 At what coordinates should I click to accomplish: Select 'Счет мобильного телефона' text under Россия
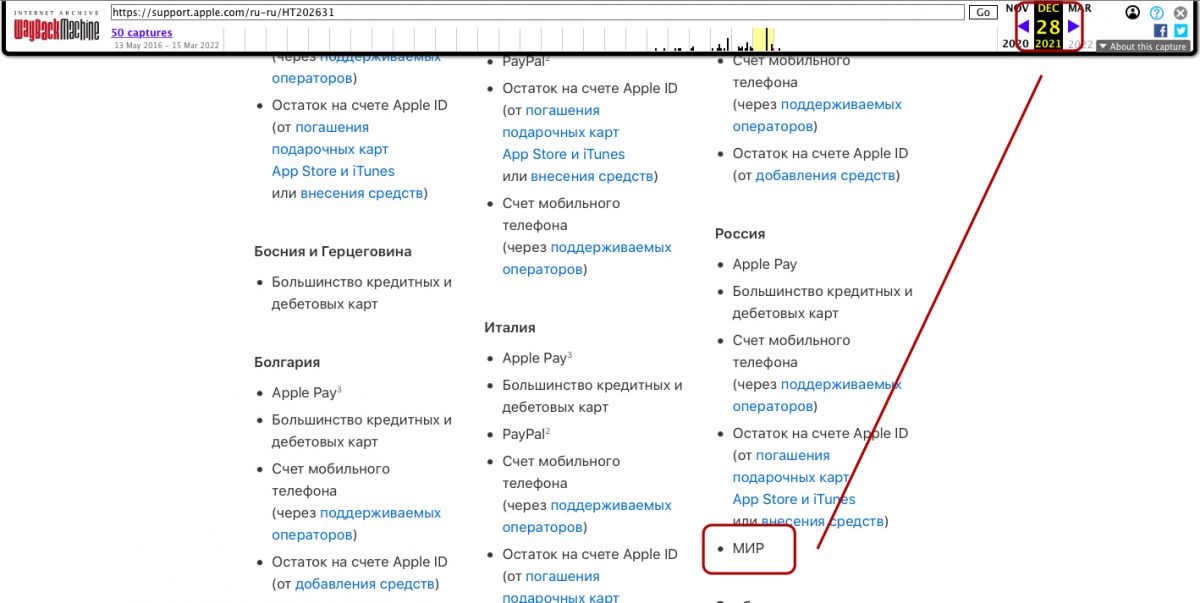click(791, 351)
